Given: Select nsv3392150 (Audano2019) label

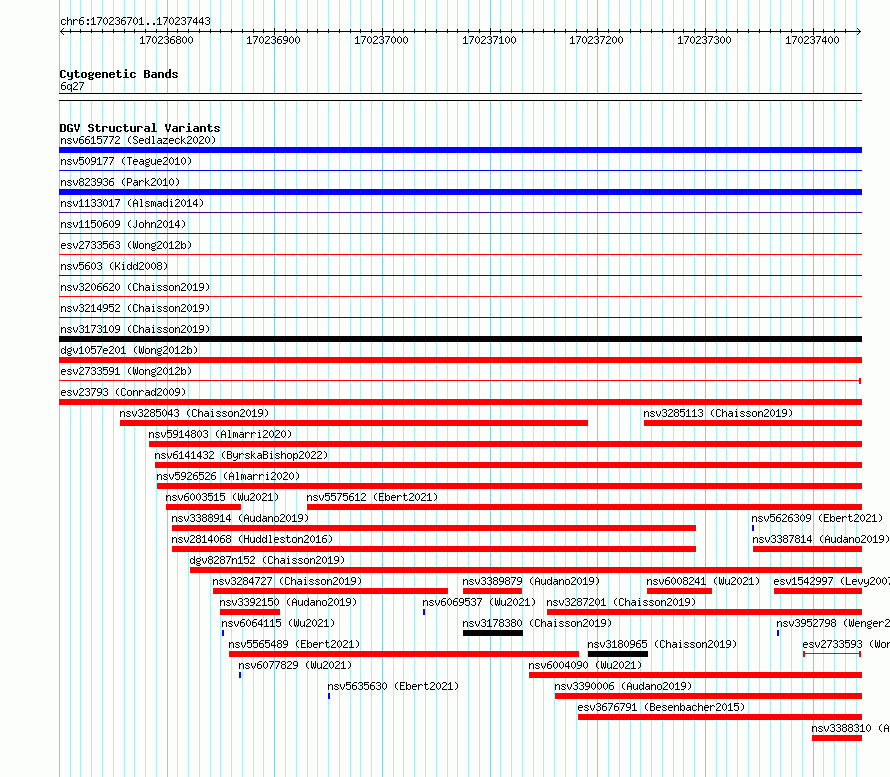Looking at the screenshot, I should [288, 602].
